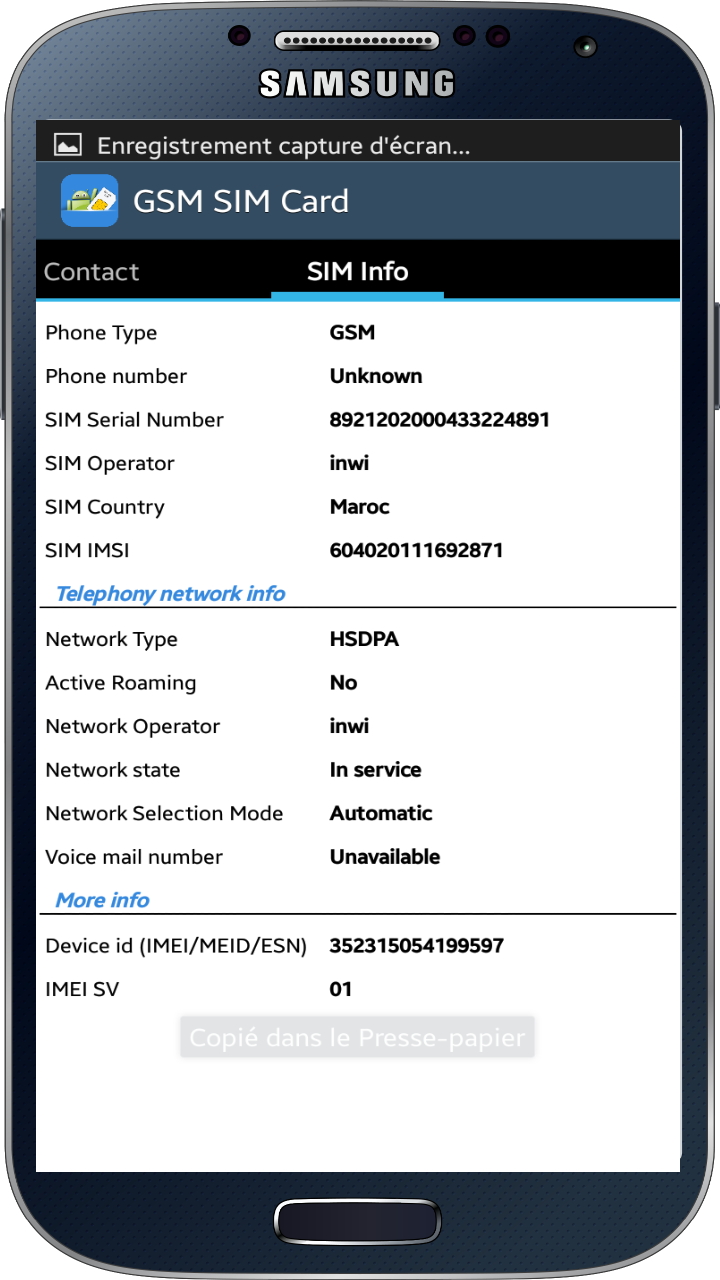Tap the SIM Operator label
This screenshot has width=720, height=1280.
(x=110, y=464)
